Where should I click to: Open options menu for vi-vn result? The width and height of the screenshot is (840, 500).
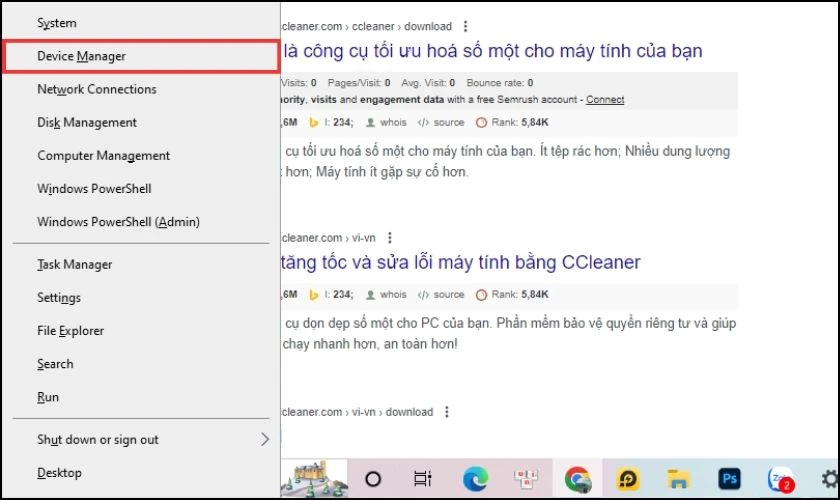click(x=389, y=237)
